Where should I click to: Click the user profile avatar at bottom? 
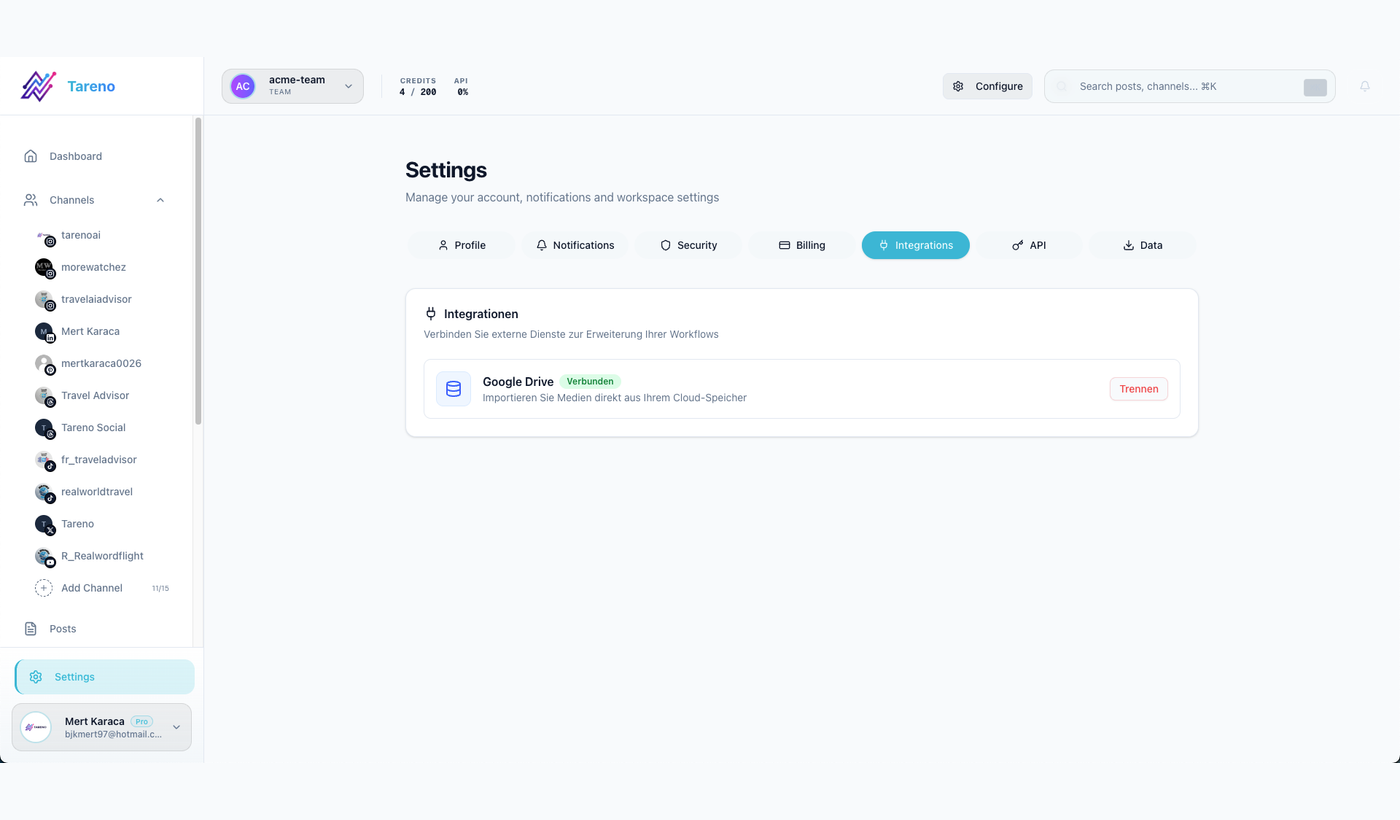coord(36,727)
